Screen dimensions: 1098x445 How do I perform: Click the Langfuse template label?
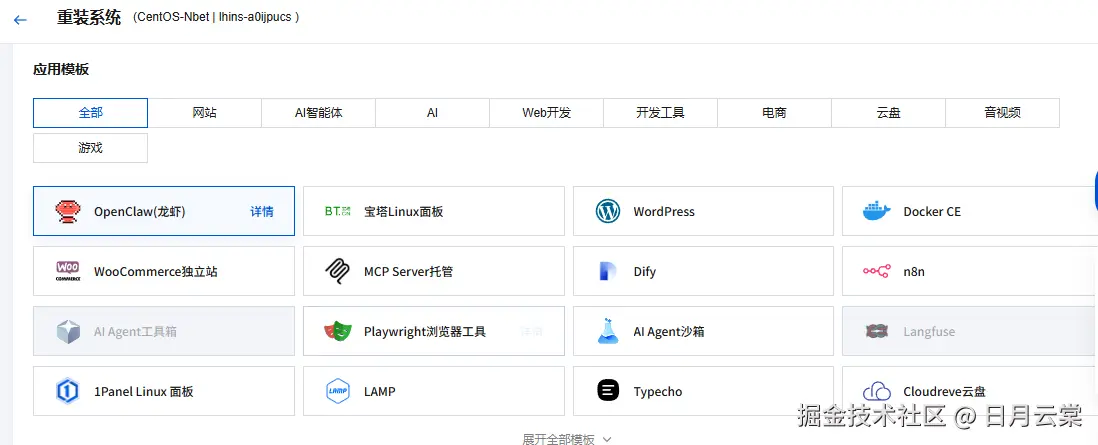click(x=929, y=331)
